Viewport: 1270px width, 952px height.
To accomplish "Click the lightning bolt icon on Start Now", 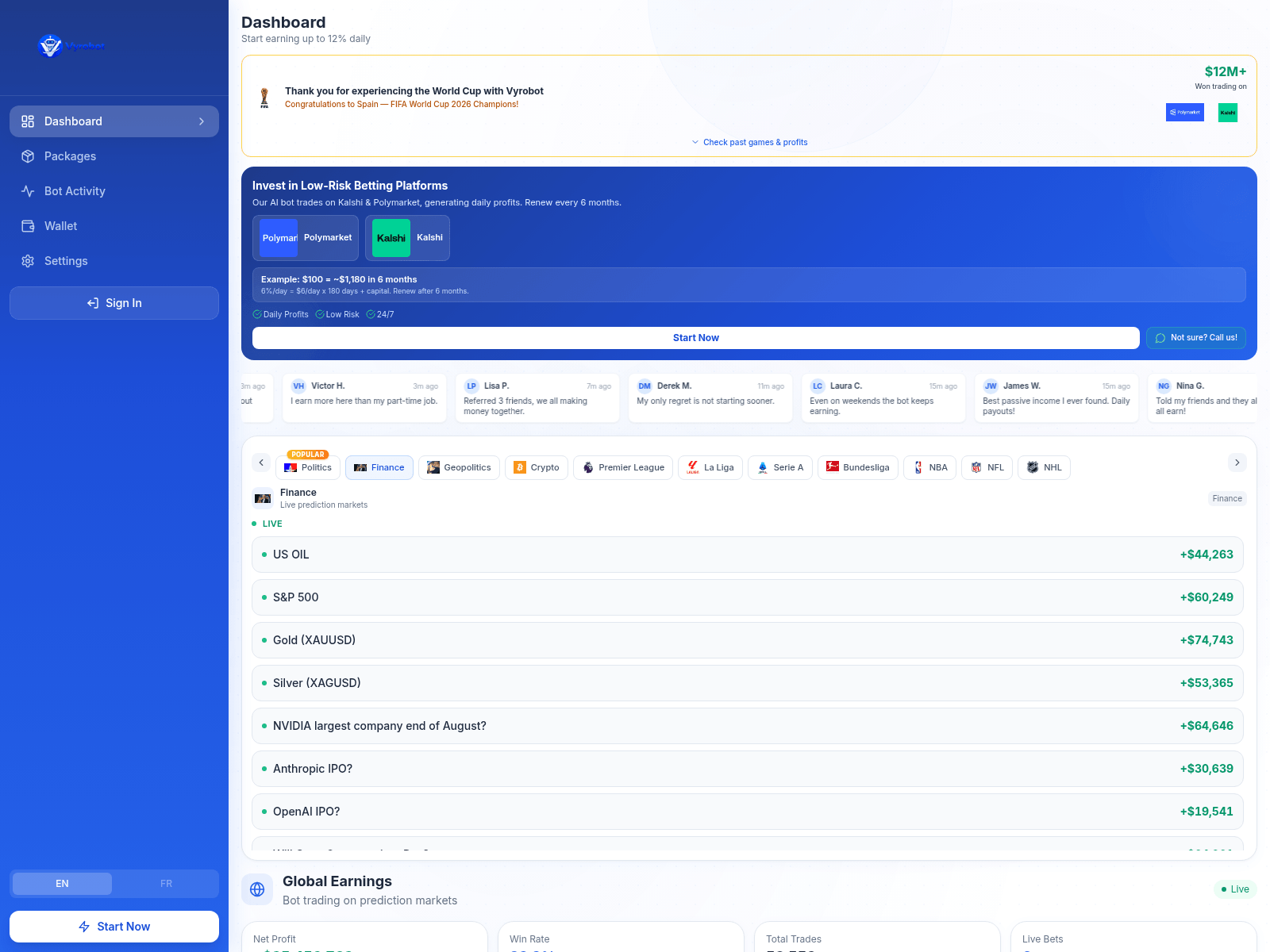I will [84, 927].
